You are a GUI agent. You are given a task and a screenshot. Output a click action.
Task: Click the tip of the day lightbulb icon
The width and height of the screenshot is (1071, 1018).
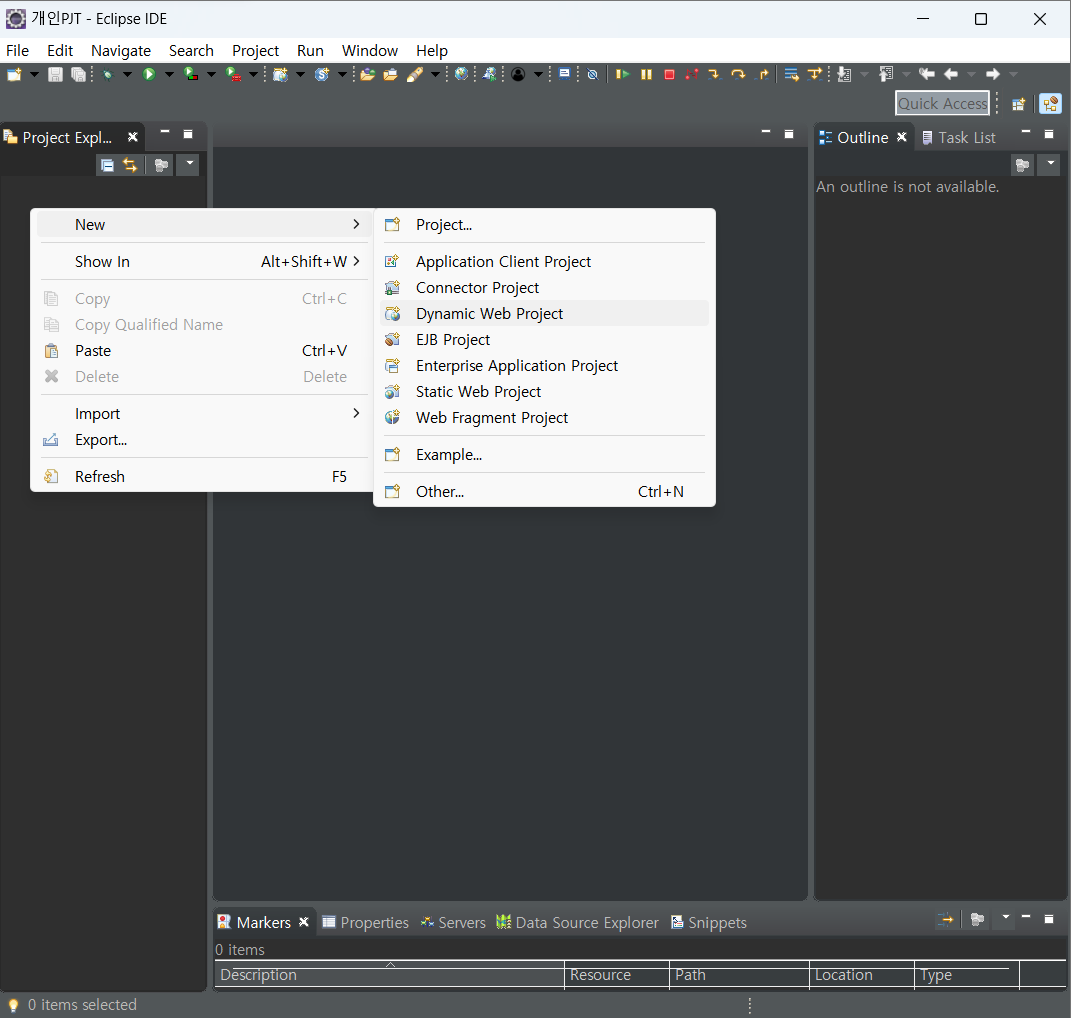pos(13,1005)
